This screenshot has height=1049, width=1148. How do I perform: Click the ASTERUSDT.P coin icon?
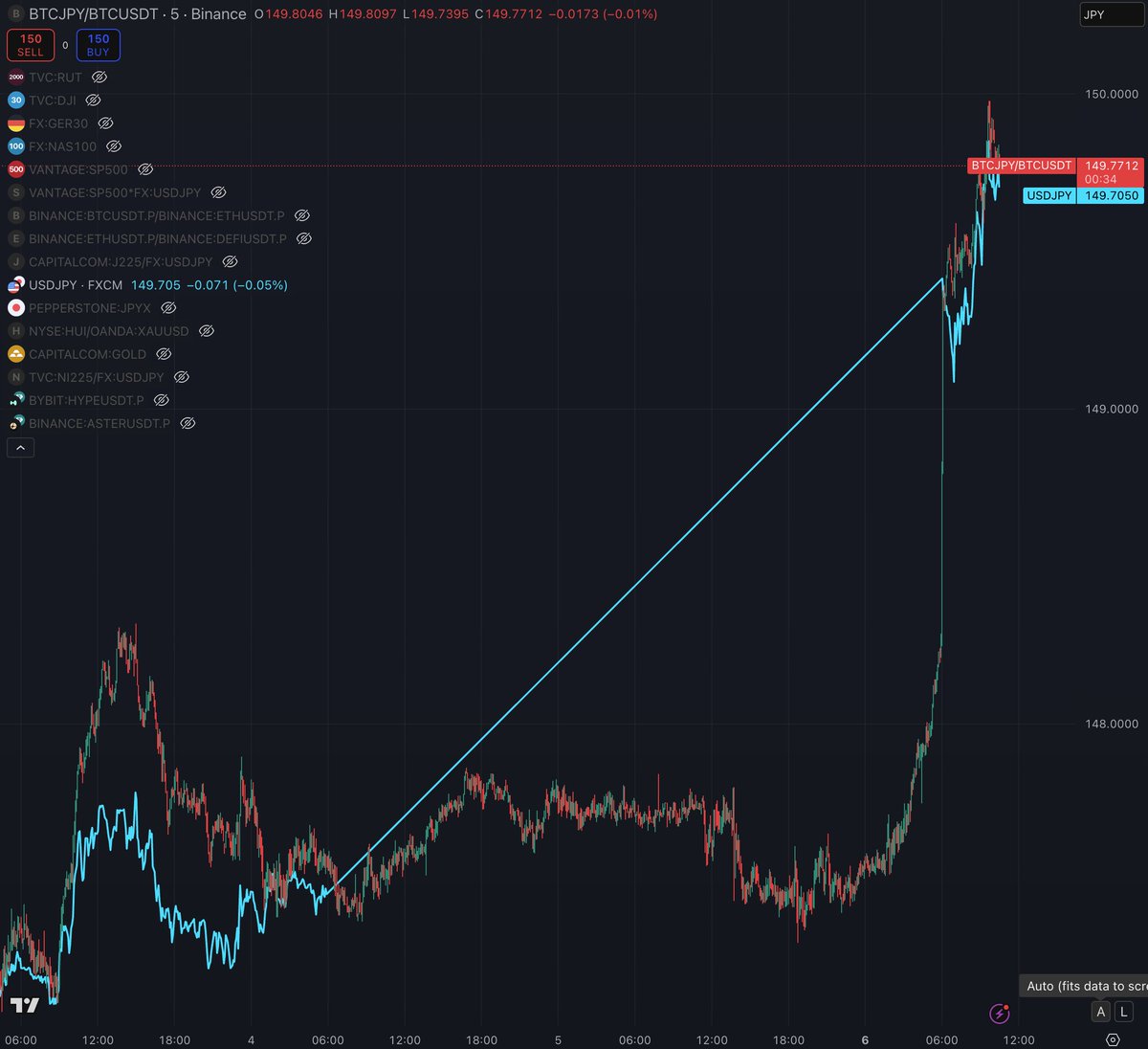16,423
